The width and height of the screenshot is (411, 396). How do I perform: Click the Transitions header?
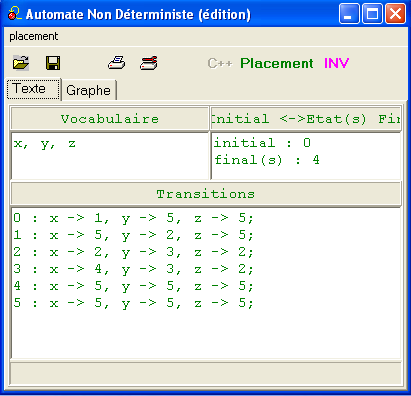coord(206,194)
